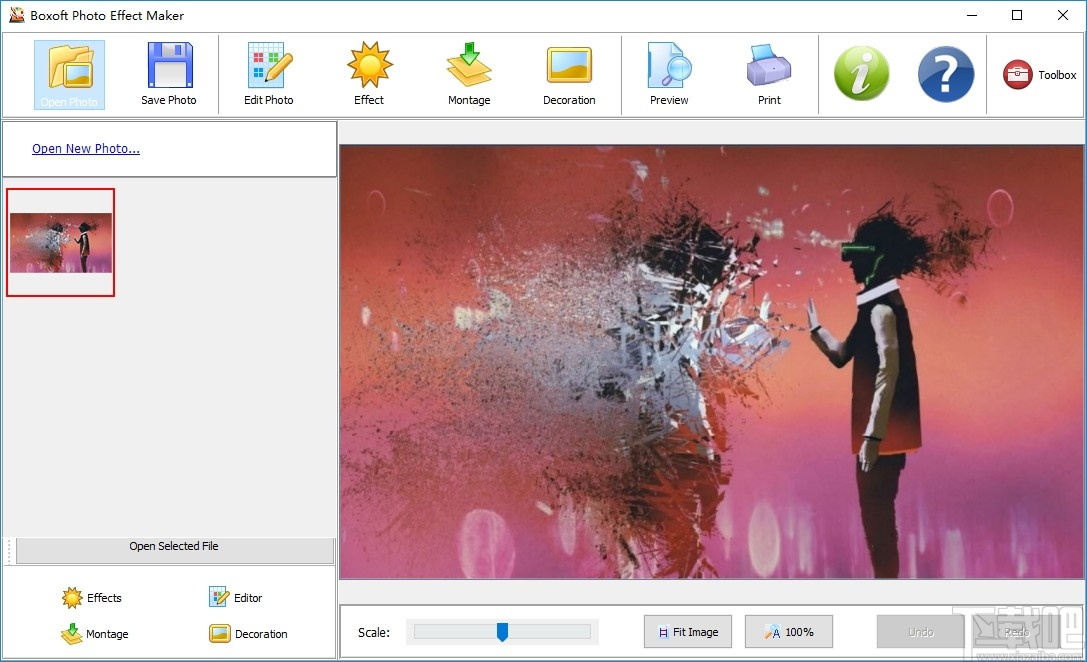Screen dimensions: 1087x662
Task: Save the current photo with Save Photo
Action: coord(168,73)
